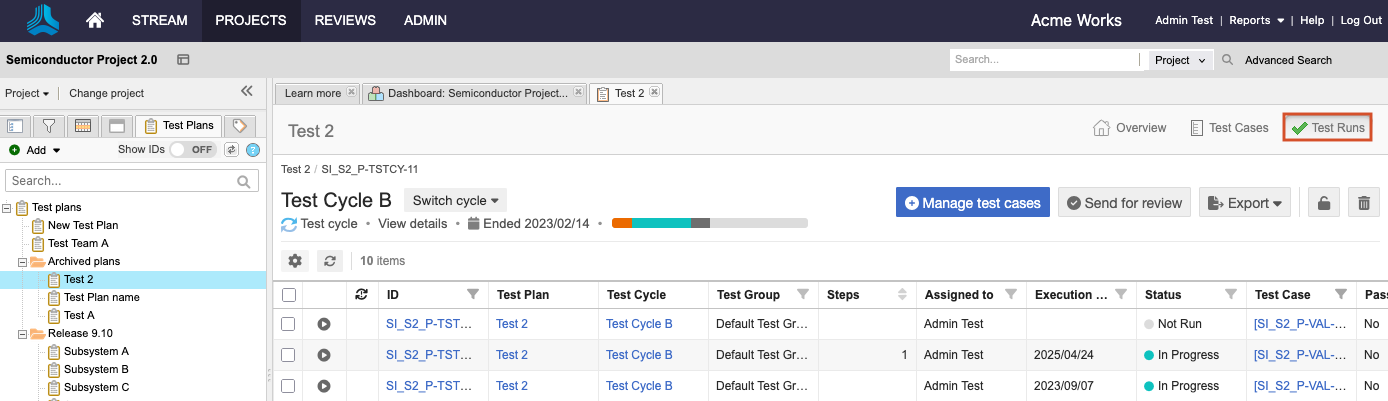Click the unlock padlock icon
Screen dimensions: 1388x401
tap(1324, 203)
